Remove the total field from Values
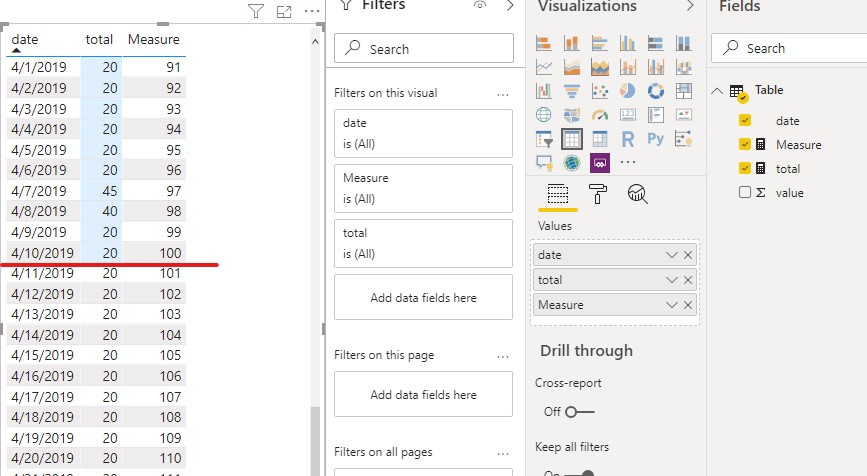Image resolution: width=867 pixels, height=476 pixels. click(x=688, y=280)
